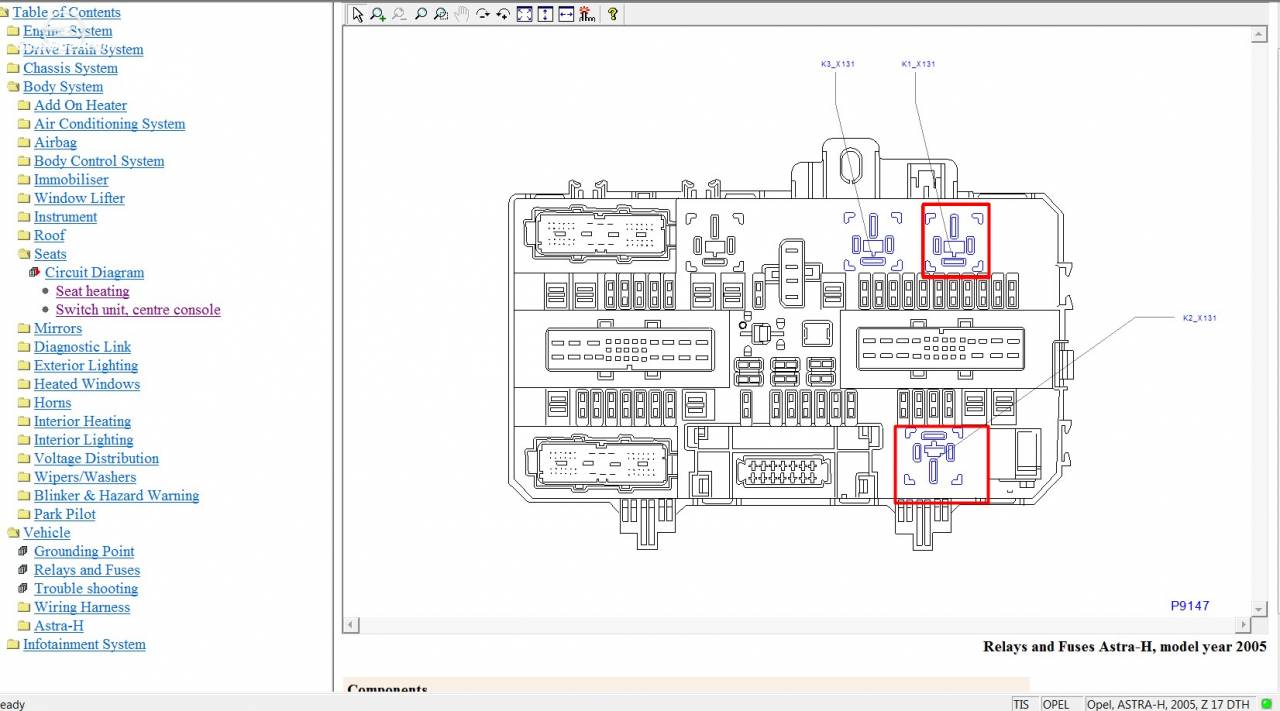
Task: Open the Diagnostic Link entry
Action: (x=82, y=347)
